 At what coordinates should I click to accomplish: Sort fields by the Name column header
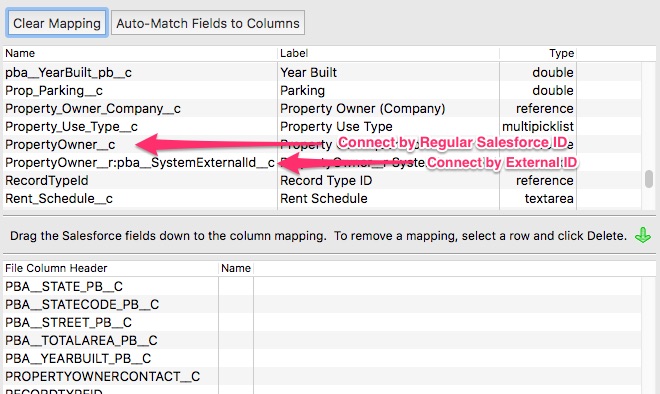coord(140,53)
